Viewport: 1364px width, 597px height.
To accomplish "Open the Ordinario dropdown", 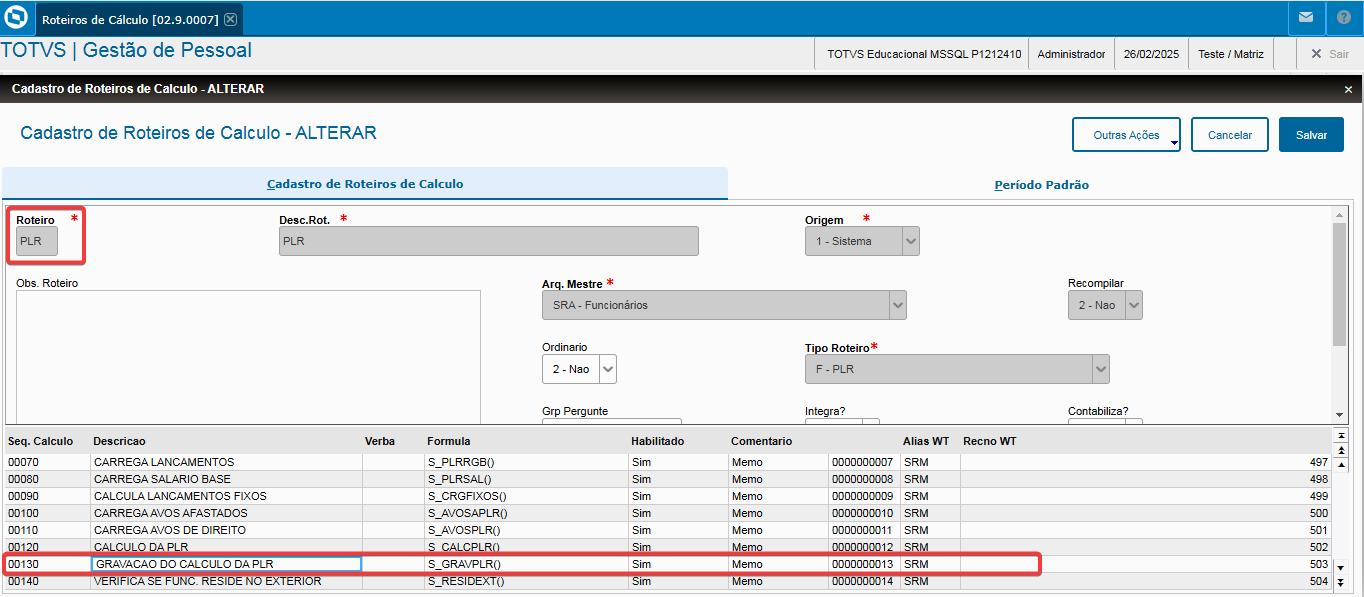I will 608,369.
